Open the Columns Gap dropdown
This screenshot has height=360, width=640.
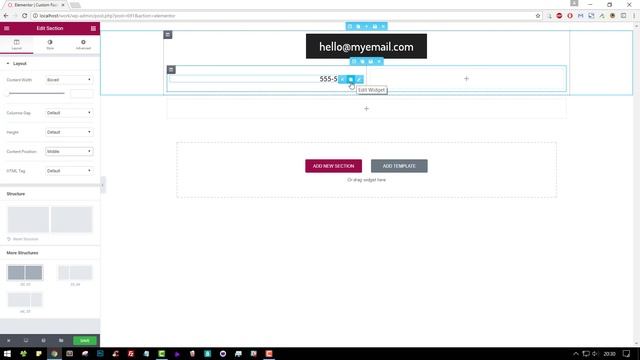pos(69,113)
